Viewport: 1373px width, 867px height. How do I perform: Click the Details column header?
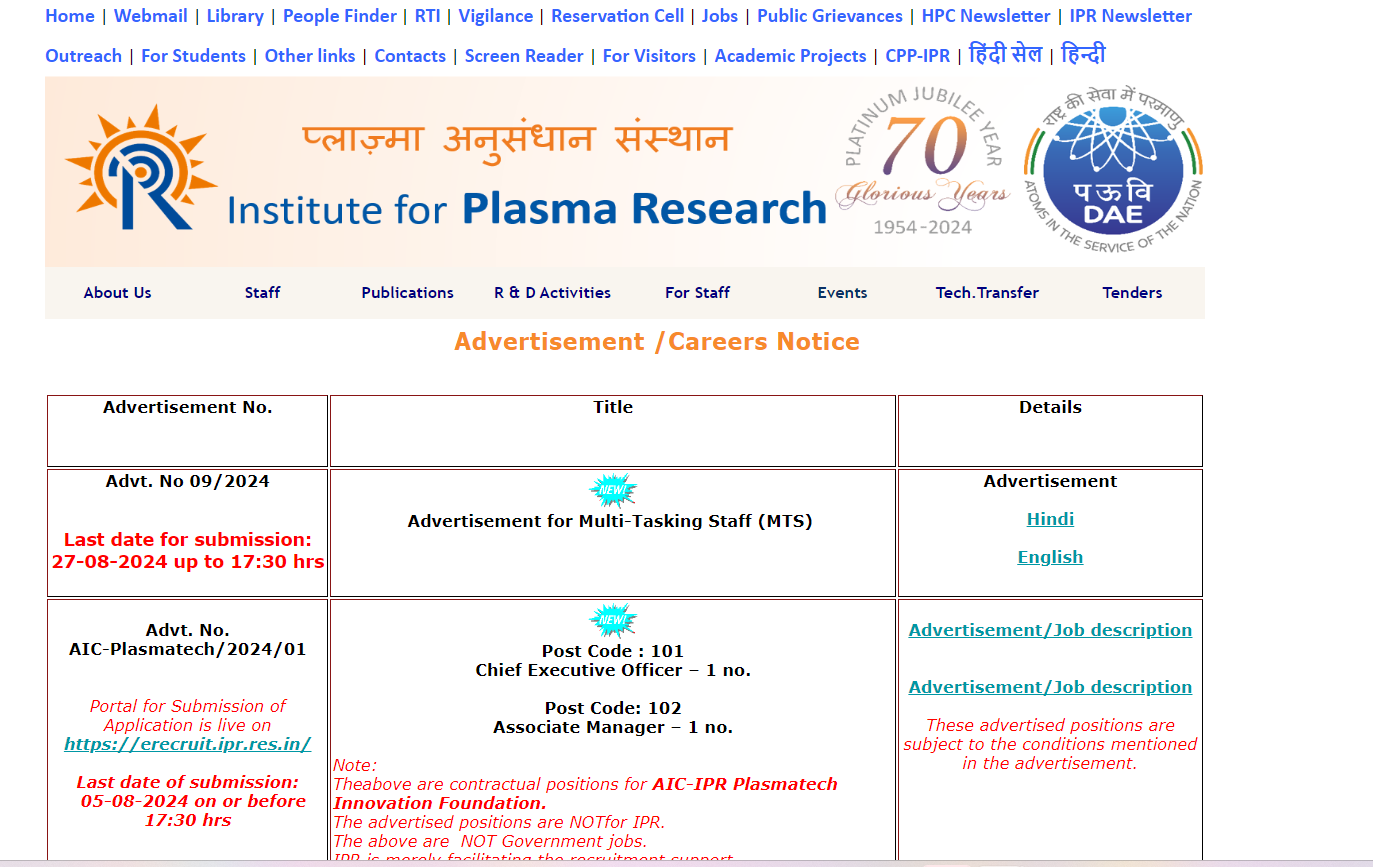tap(1050, 407)
